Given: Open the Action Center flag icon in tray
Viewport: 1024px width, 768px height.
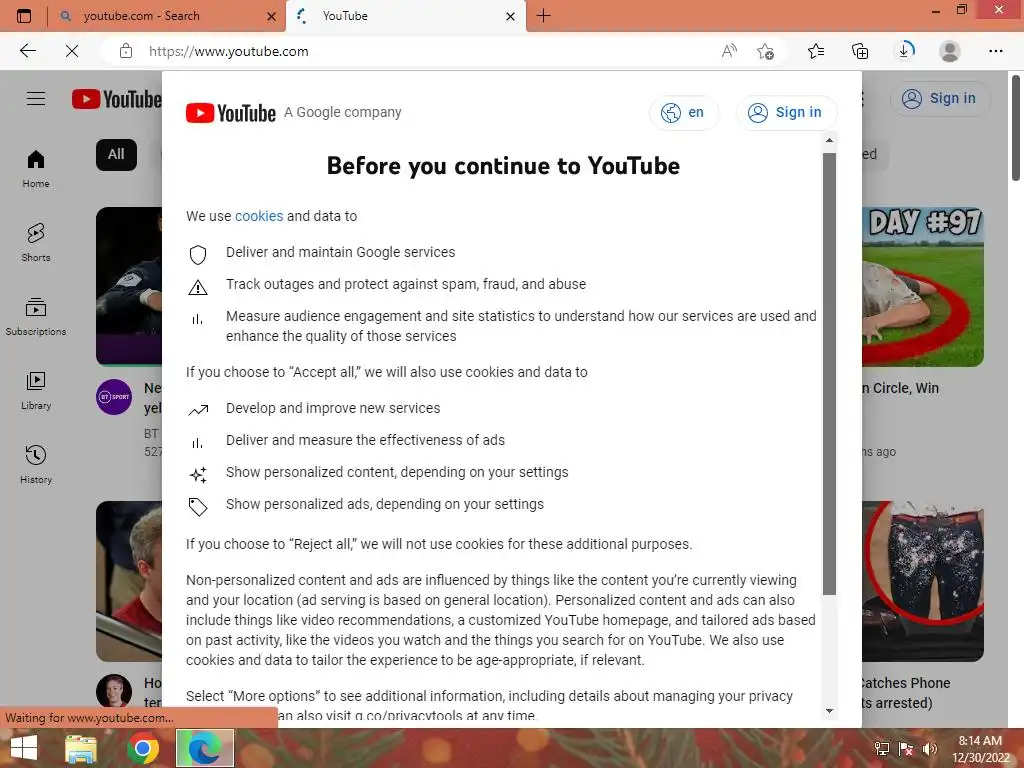Looking at the screenshot, I should 906,749.
